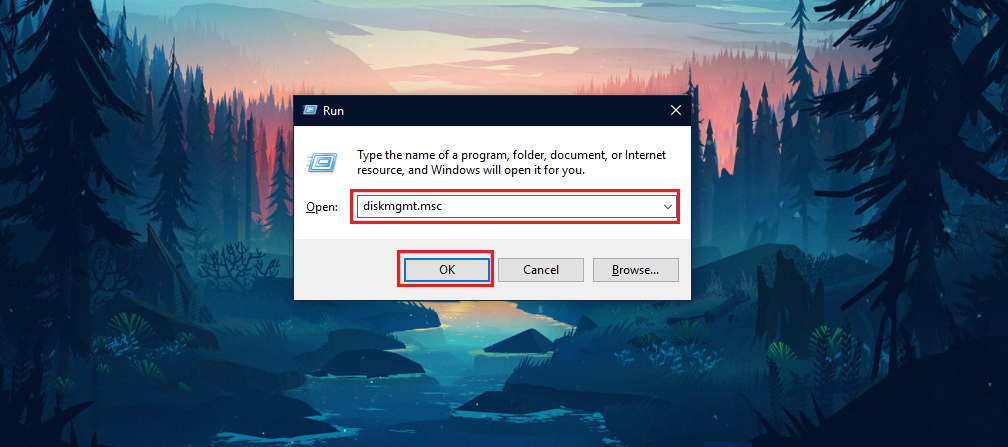Click the "Type the name of a program" text line

coord(511,155)
